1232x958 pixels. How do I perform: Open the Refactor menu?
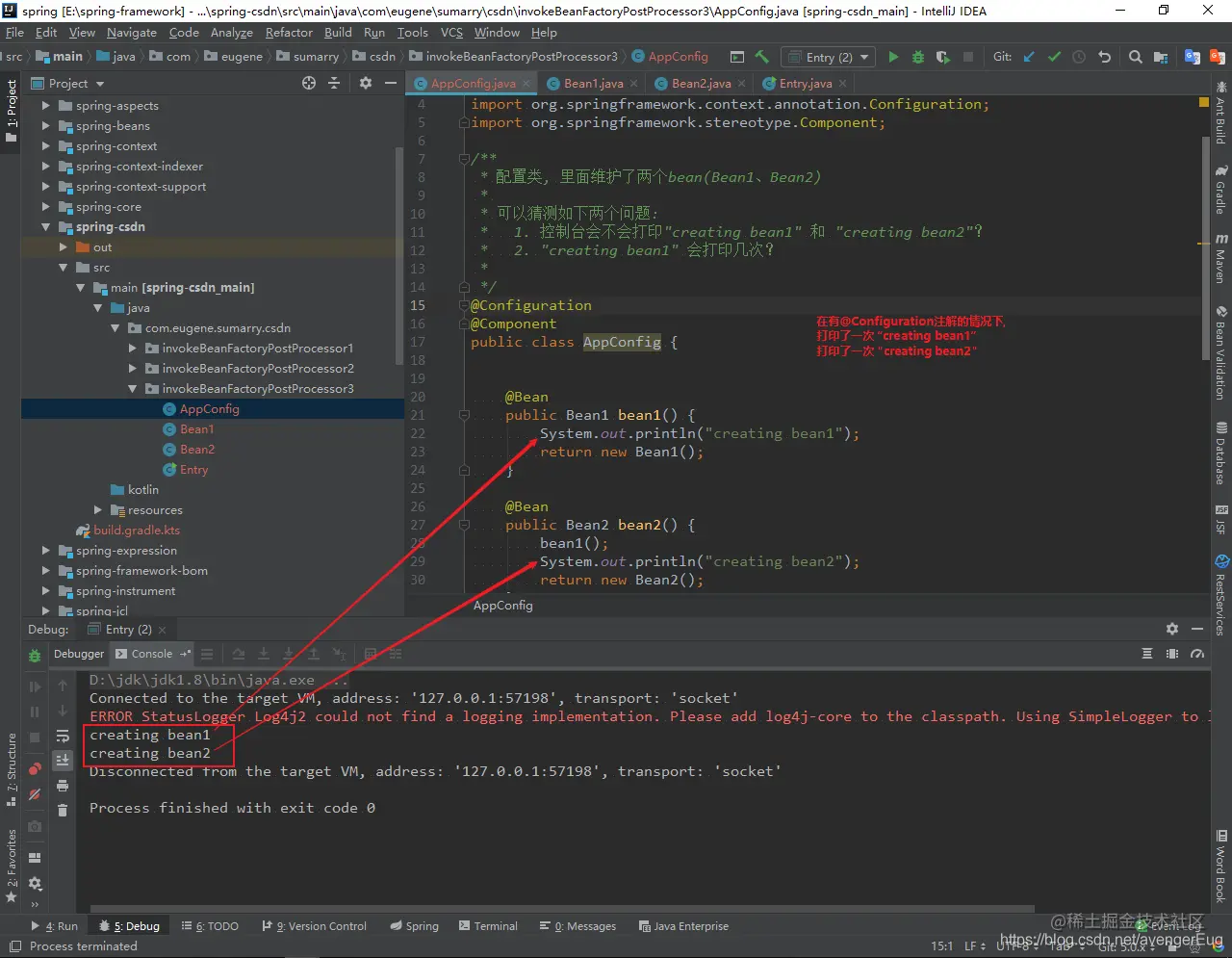[x=289, y=33]
